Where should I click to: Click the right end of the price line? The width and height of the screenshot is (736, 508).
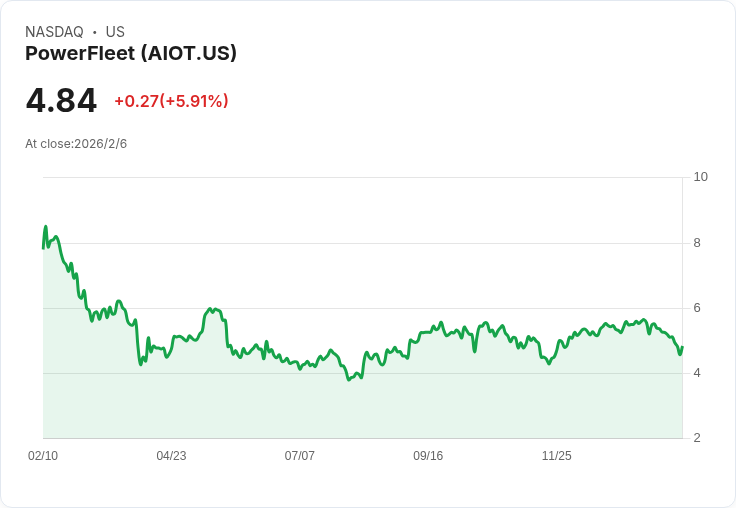pyautogui.click(x=682, y=347)
